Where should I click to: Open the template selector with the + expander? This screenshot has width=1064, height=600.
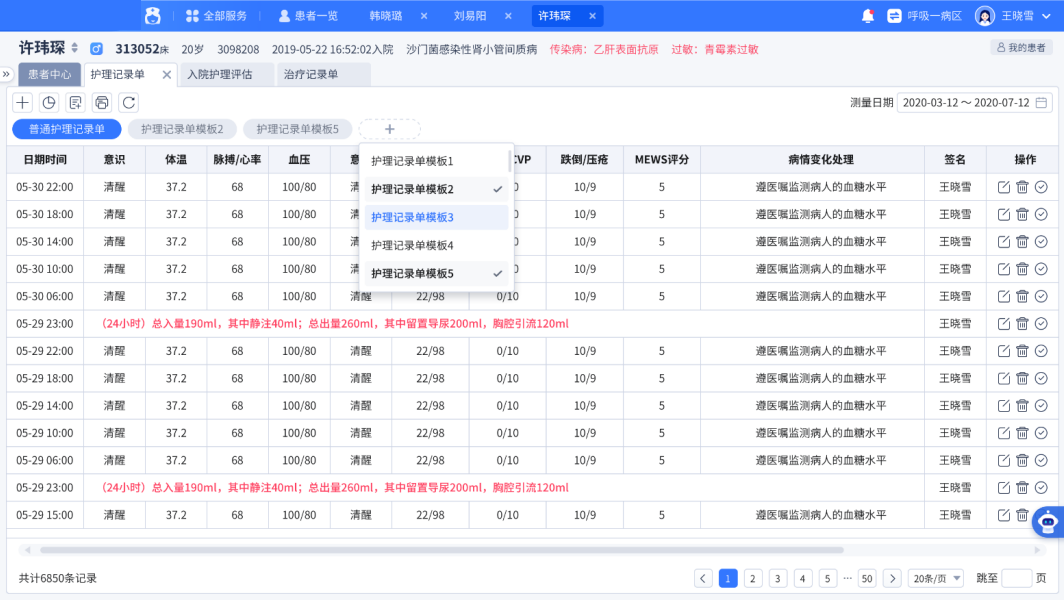coord(390,129)
